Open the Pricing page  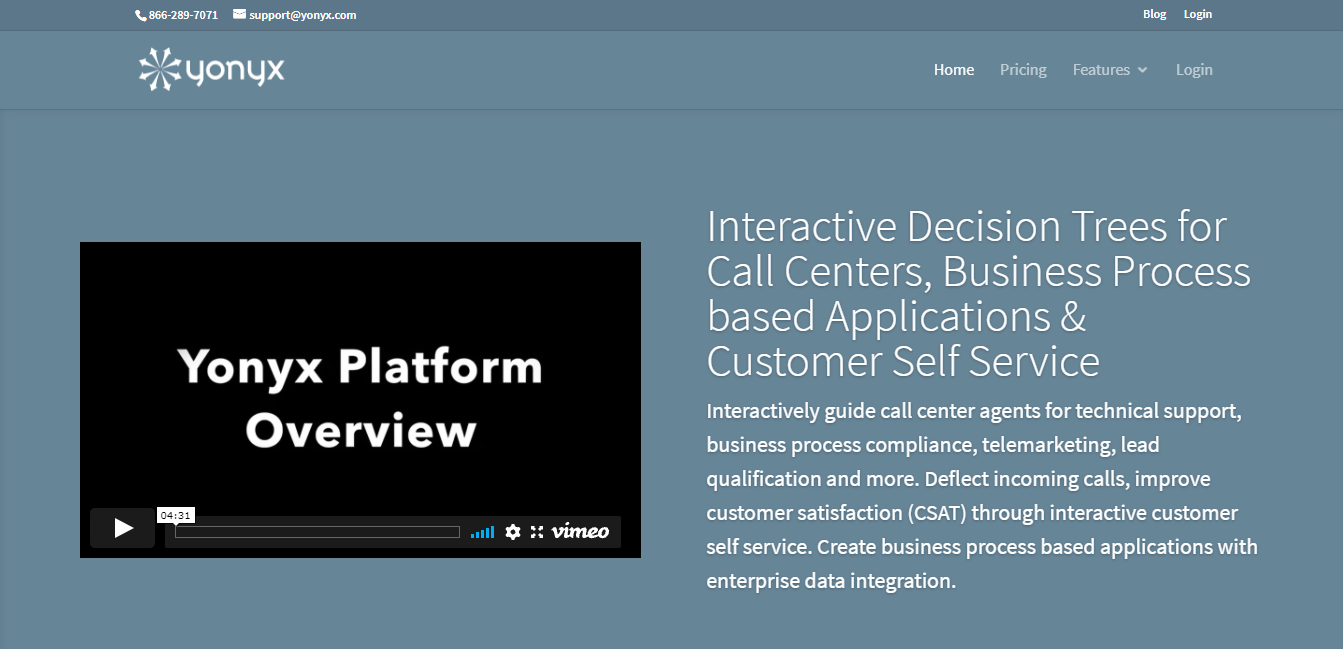(x=1023, y=70)
